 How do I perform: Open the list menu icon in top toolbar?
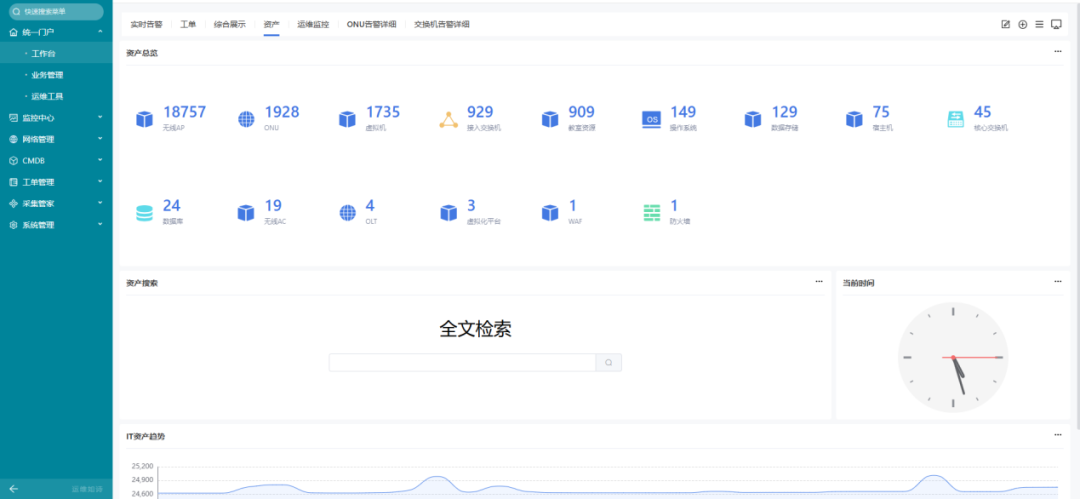pos(1039,24)
